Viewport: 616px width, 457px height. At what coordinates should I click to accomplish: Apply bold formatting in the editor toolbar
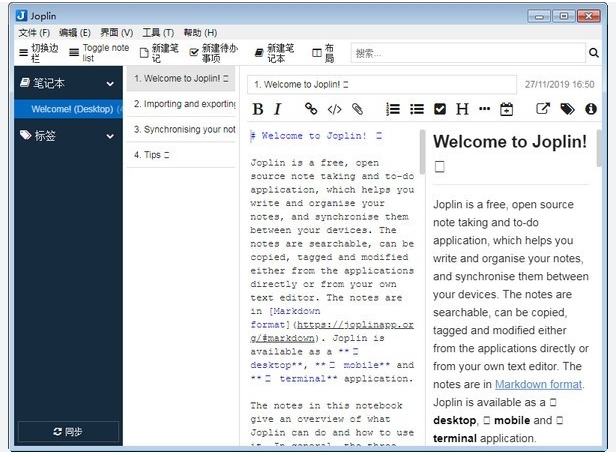pyautogui.click(x=258, y=109)
